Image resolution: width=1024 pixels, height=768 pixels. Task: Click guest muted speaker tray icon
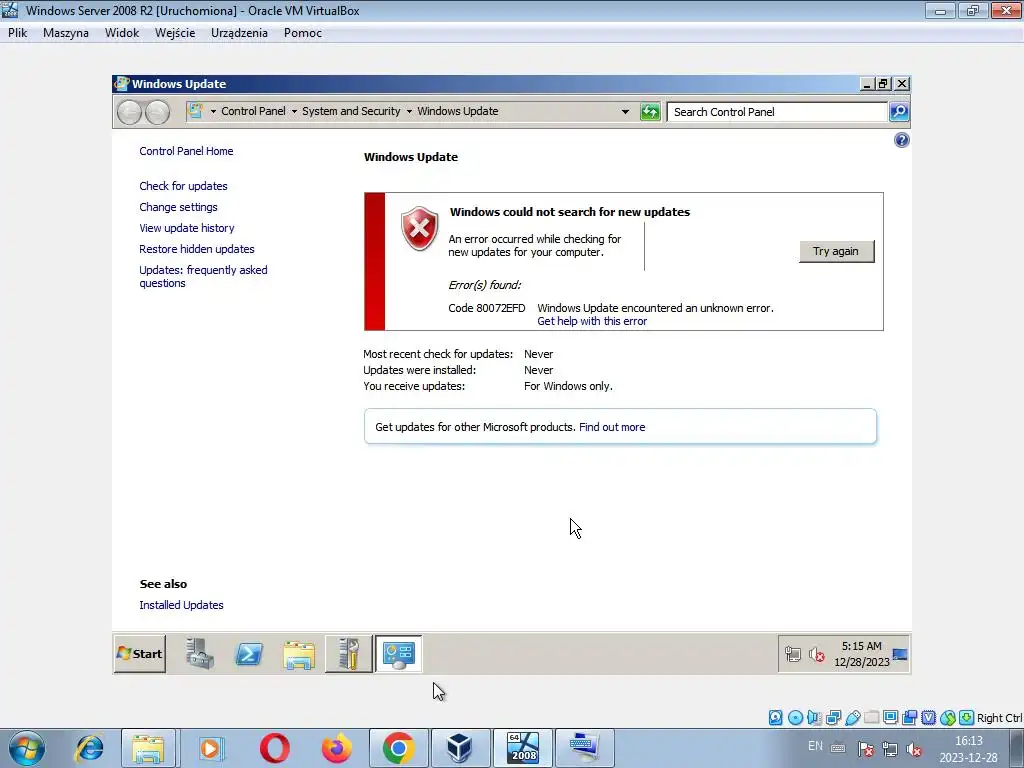[x=816, y=654]
